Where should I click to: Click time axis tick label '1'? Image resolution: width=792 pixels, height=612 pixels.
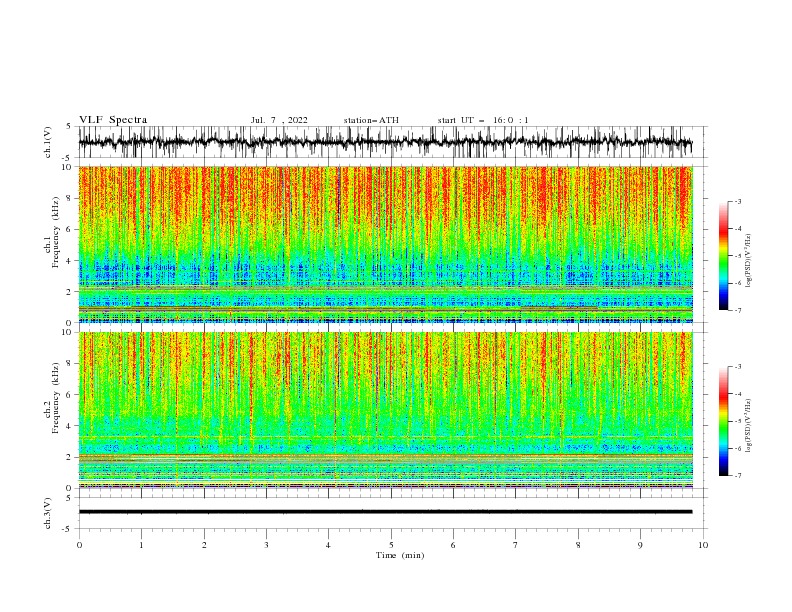tap(141, 545)
